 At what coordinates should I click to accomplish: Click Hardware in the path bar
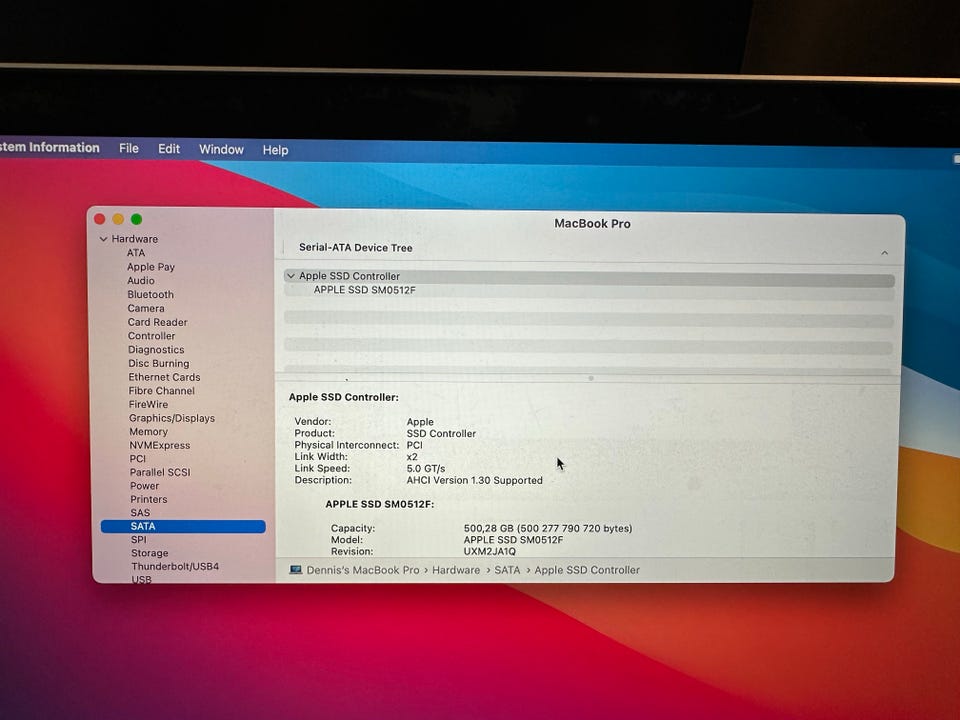coord(456,570)
